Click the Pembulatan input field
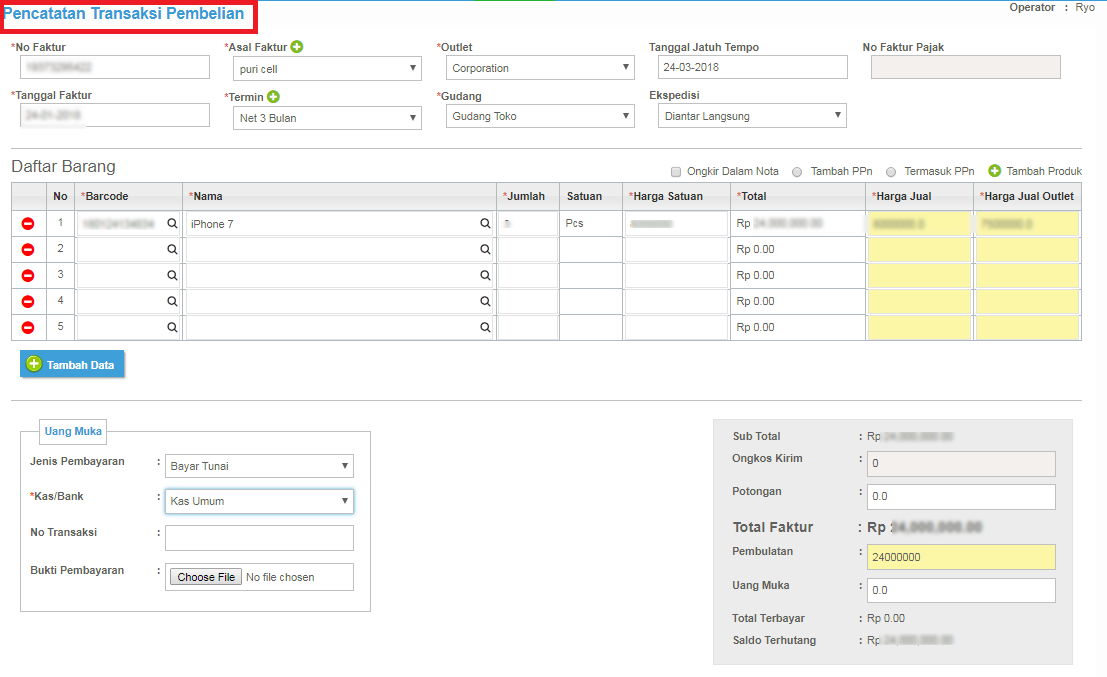Image resolution: width=1107 pixels, height=677 pixels. tap(961, 557)
